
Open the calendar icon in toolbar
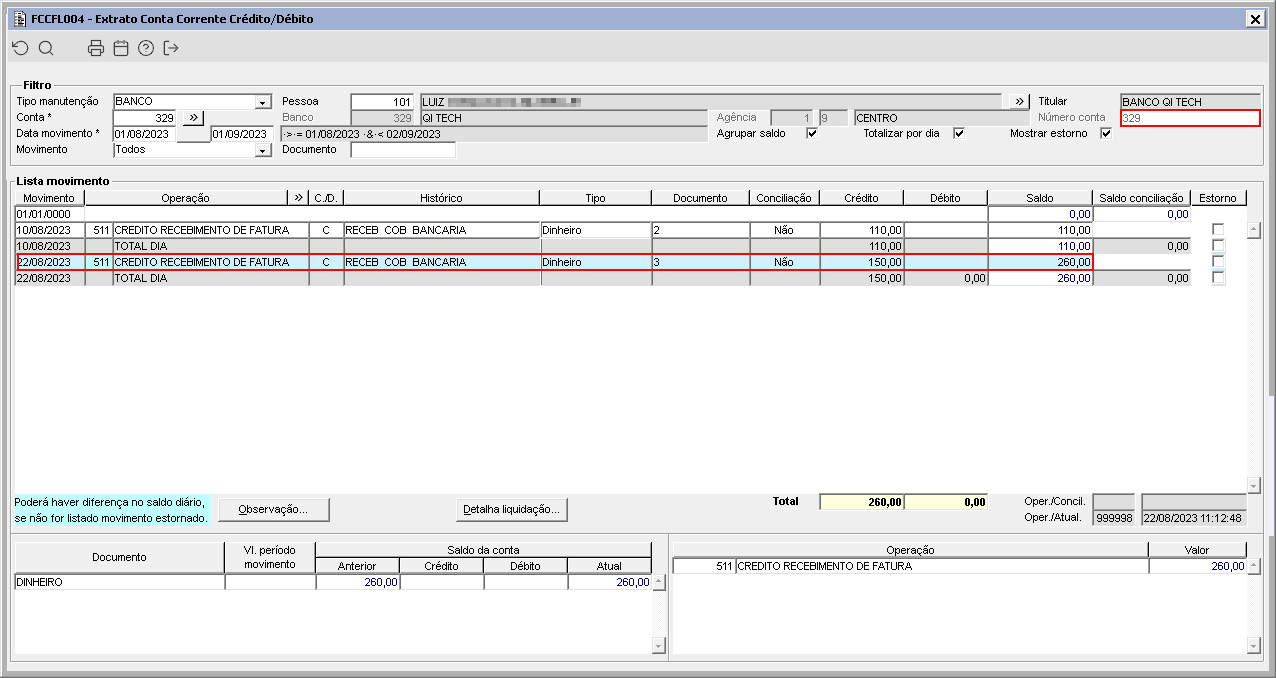coord(121,48)
